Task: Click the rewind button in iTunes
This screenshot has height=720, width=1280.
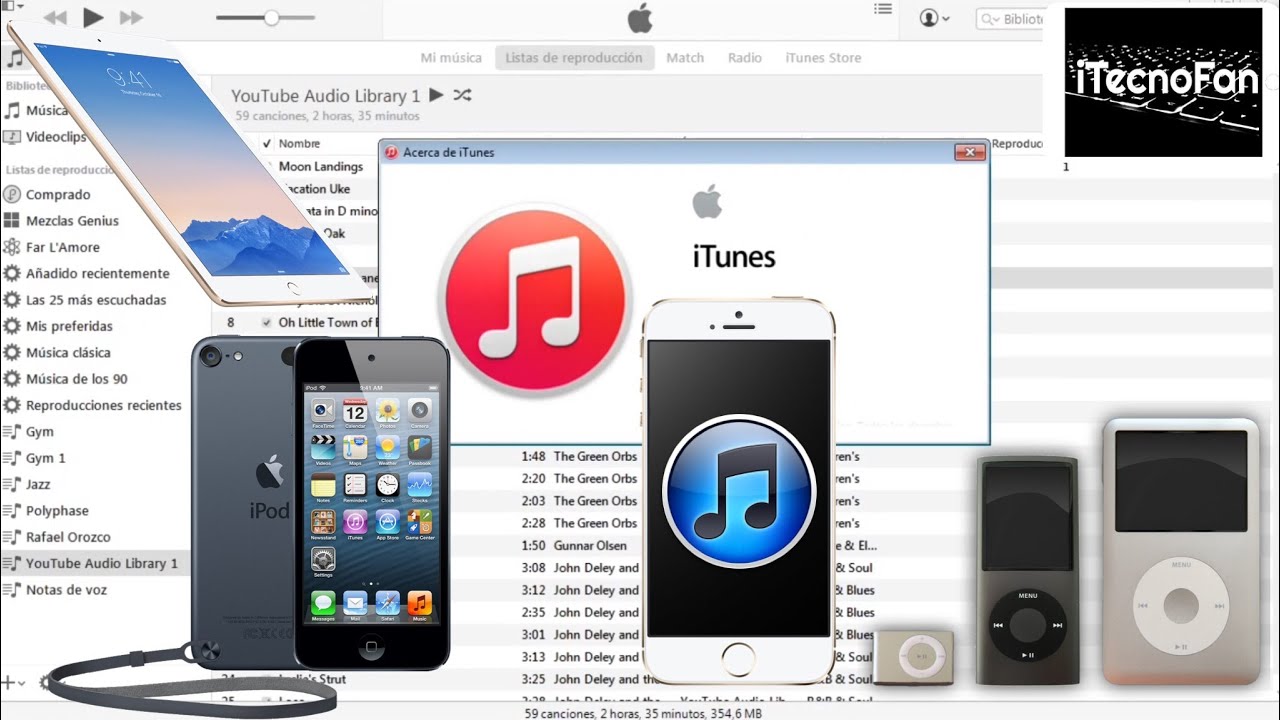Action: coord(56,17)
